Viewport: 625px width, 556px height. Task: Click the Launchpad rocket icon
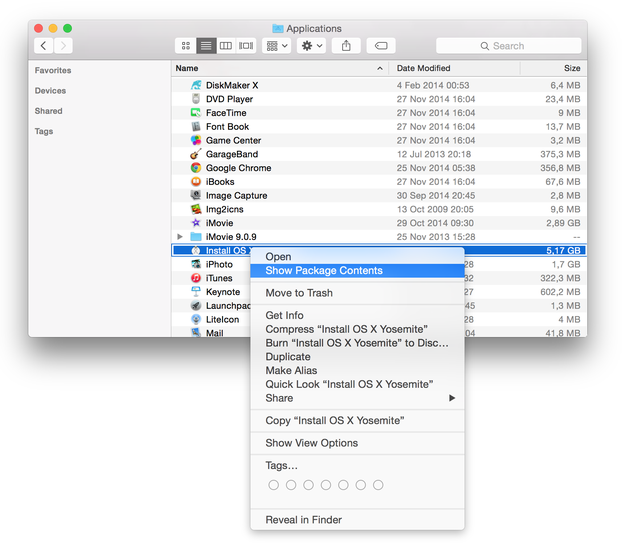196,306
